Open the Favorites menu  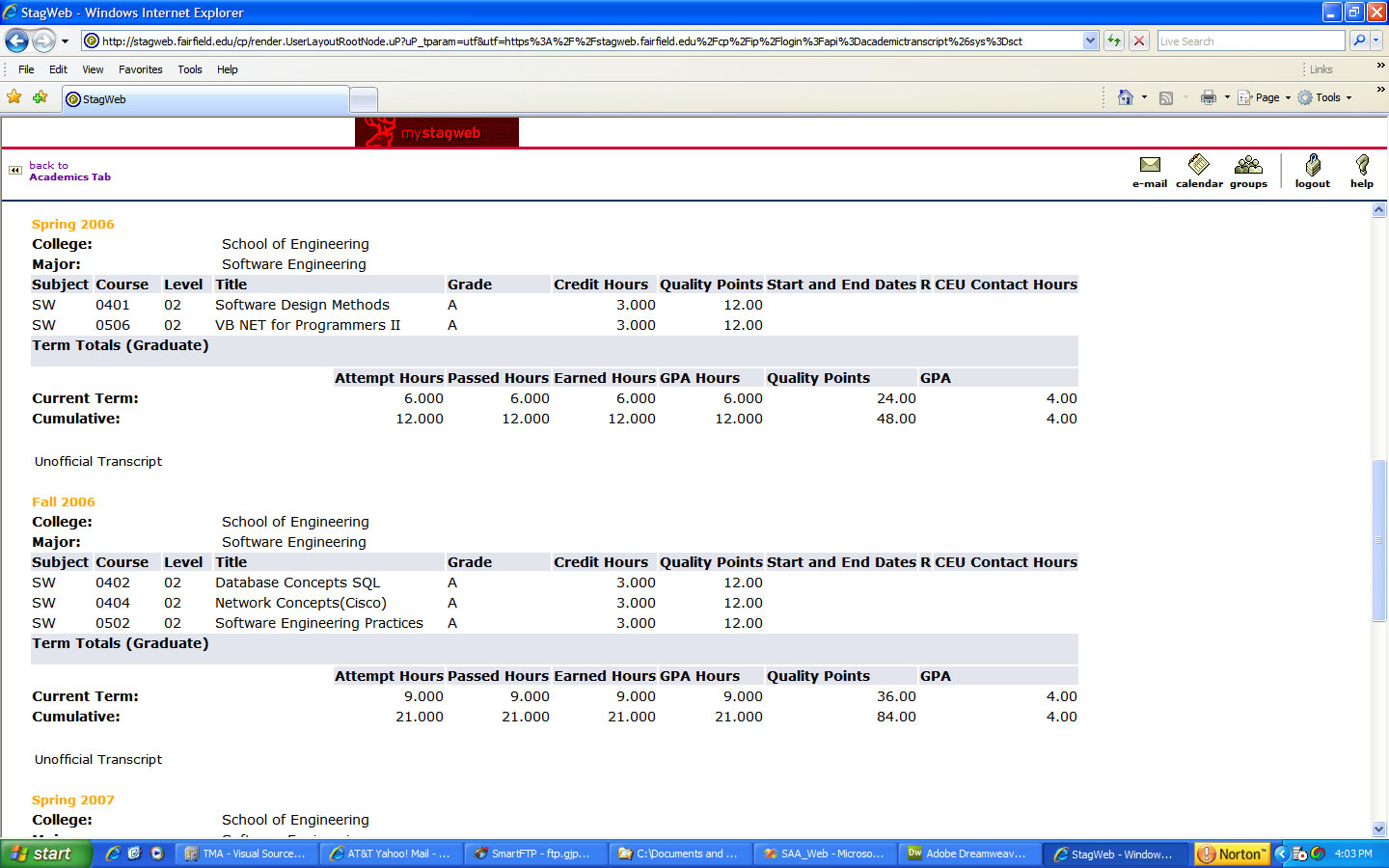click(x=140, y=69)
